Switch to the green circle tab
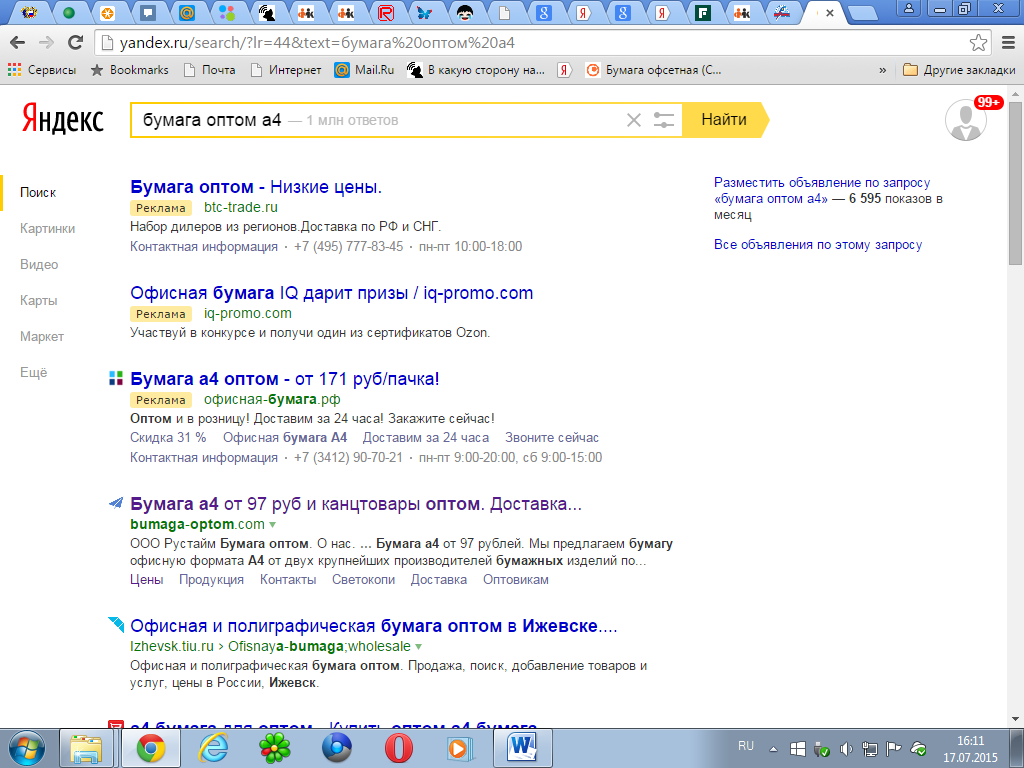The image size is (1024, 768). pyautogui.click(x=68, y=12)
